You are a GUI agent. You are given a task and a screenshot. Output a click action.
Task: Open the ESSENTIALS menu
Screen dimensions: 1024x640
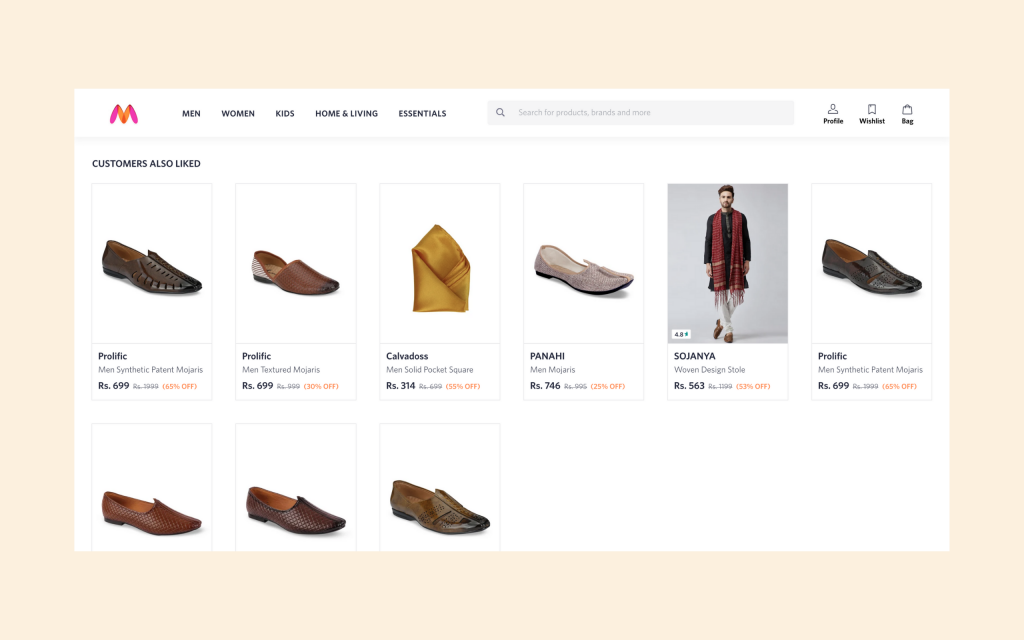point(423,114)
